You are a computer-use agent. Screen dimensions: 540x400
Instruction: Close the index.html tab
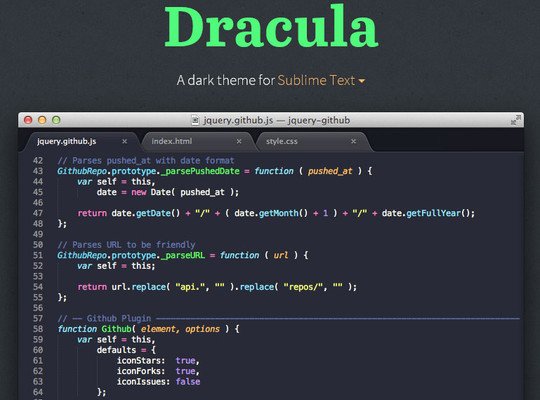239,141
